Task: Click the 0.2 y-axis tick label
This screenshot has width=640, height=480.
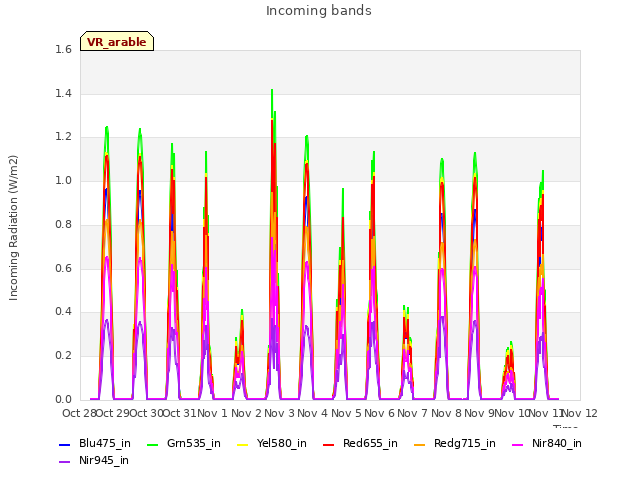Action: (x=63, y=356)
